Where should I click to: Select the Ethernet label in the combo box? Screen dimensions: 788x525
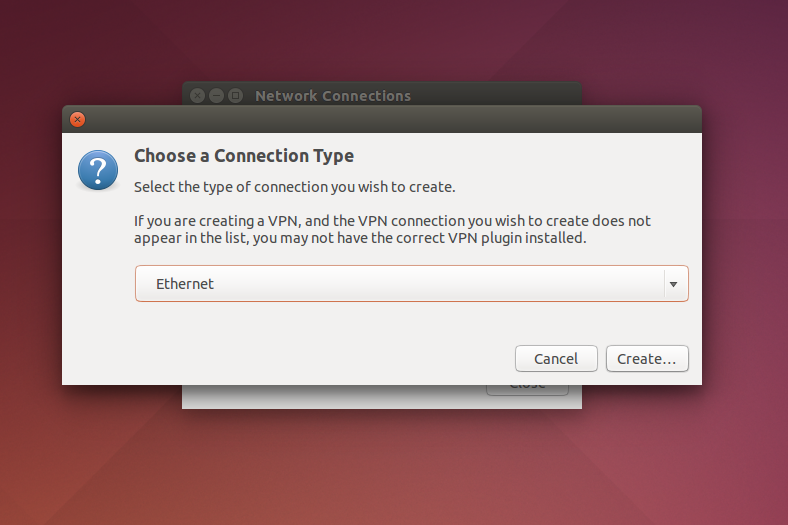(185, 284)
